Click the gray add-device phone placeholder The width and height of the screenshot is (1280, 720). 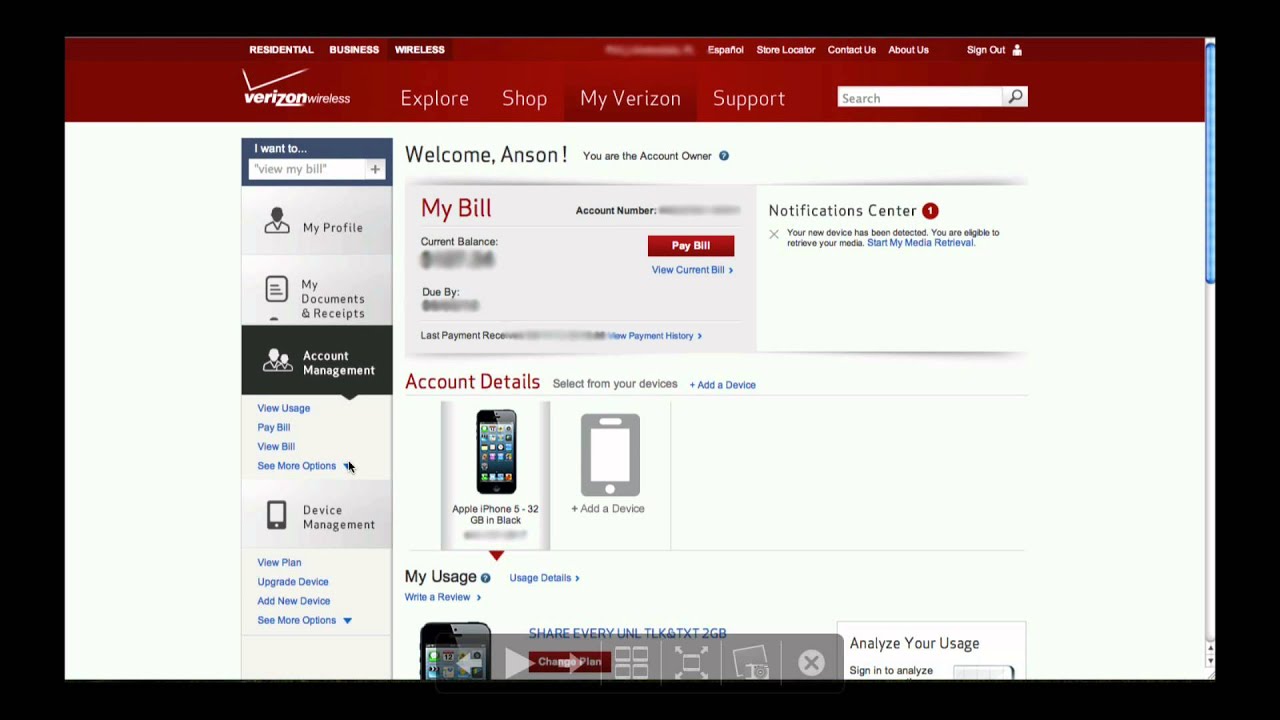pyautogui.click(x=610, y=455)
